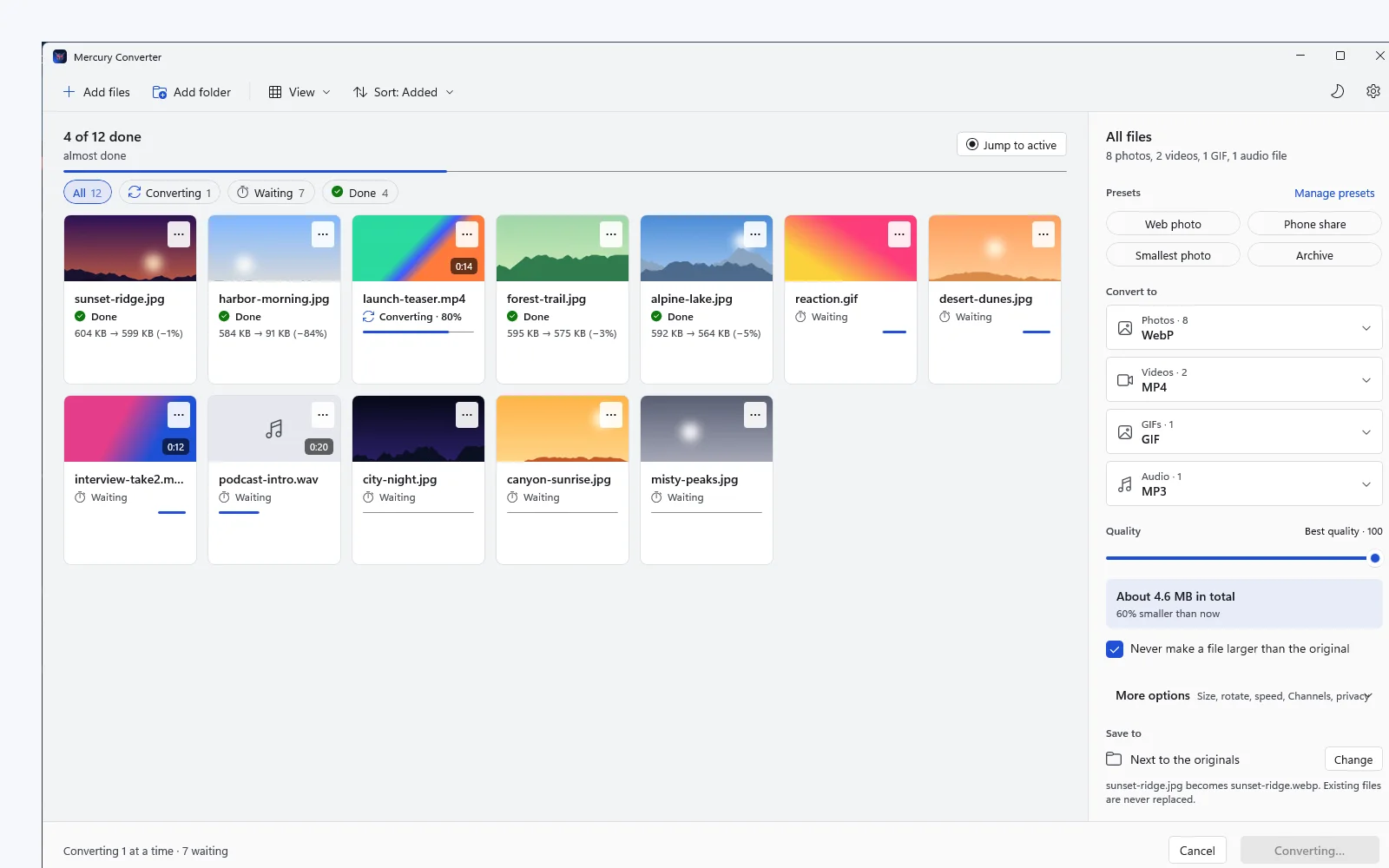Open more options on alpine-lake.jpg card
This screenshot has height=868, width=1389.
tap(755, 234)
